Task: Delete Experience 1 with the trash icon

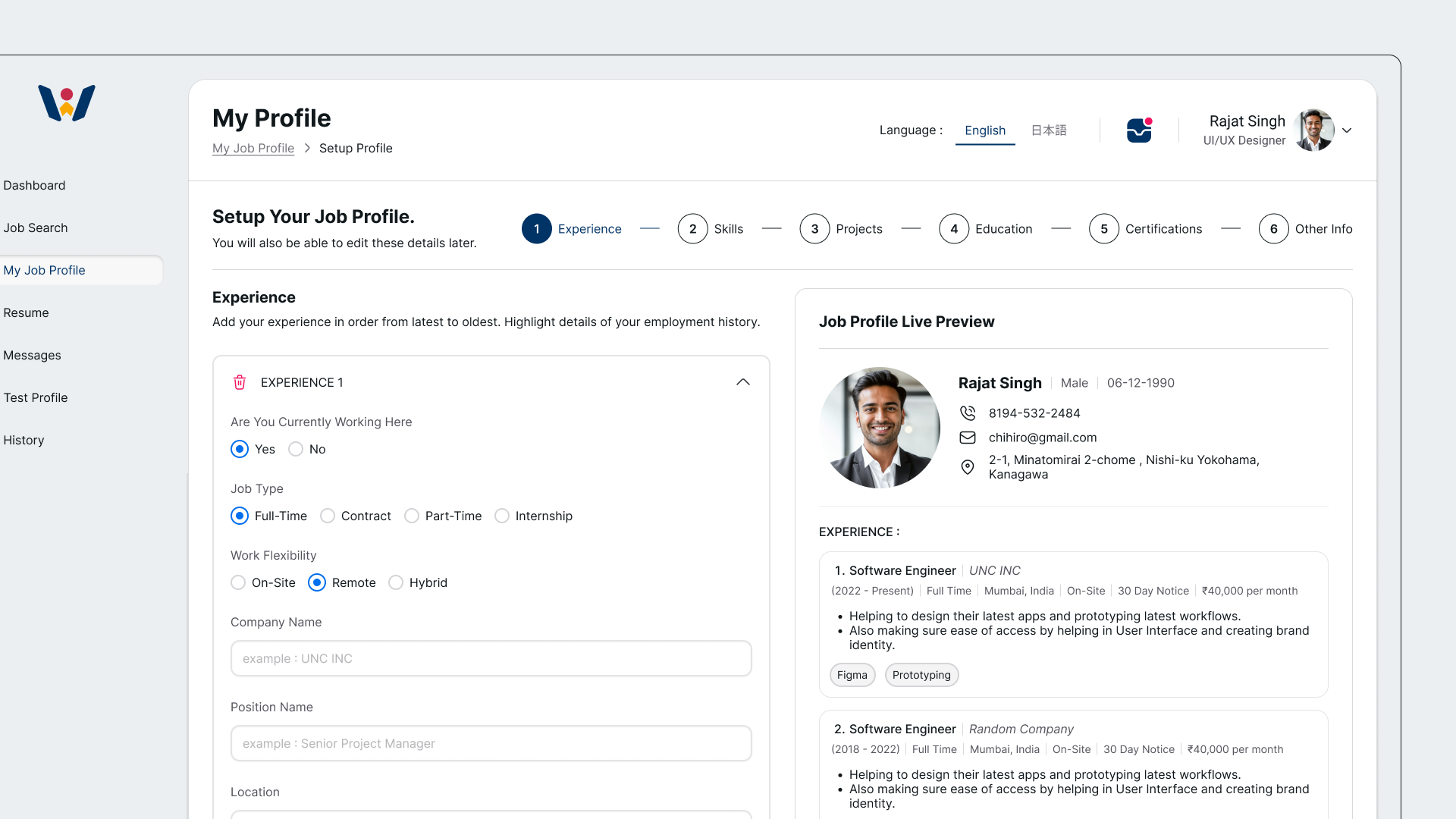Action: point(240,382)
